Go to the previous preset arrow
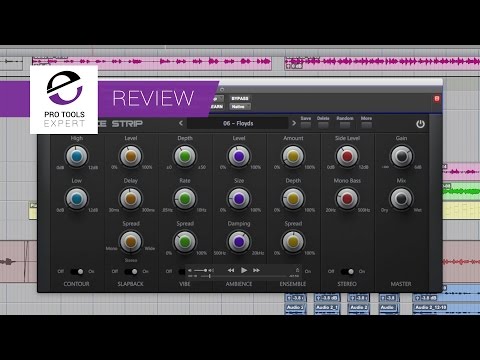The width and height of the screenshot is (480, 360). click(181, 123)
